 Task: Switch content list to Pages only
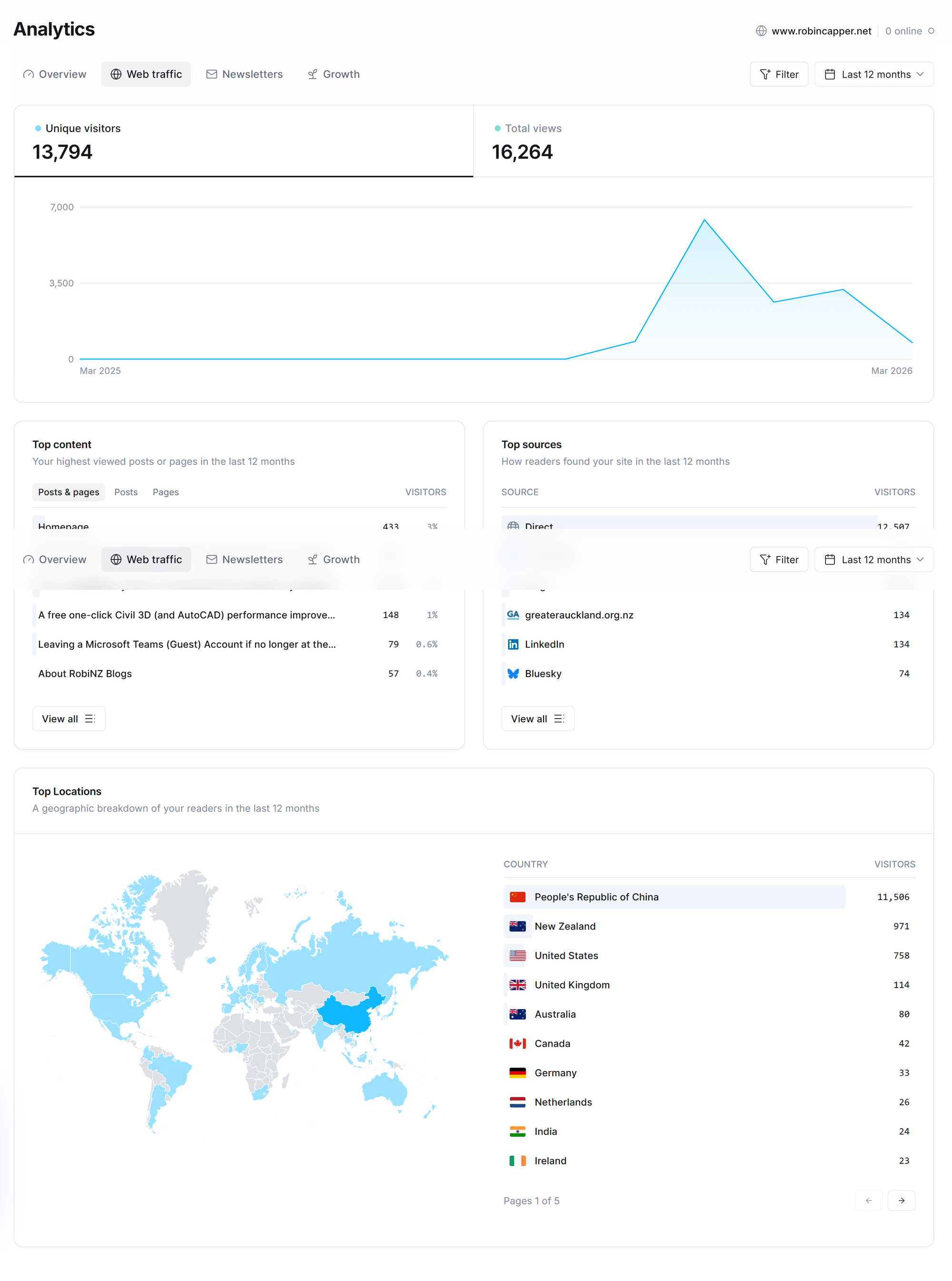(x=165, y=492)
